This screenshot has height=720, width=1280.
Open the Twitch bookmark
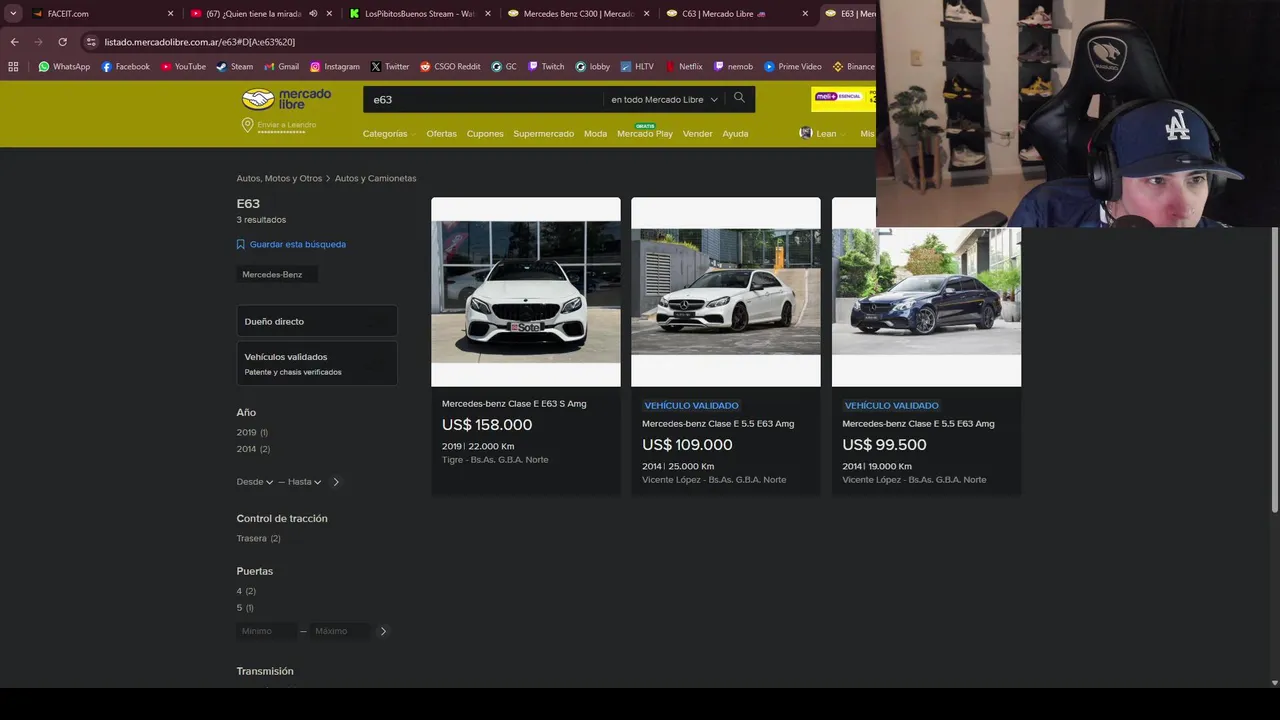tap(546, 67)
